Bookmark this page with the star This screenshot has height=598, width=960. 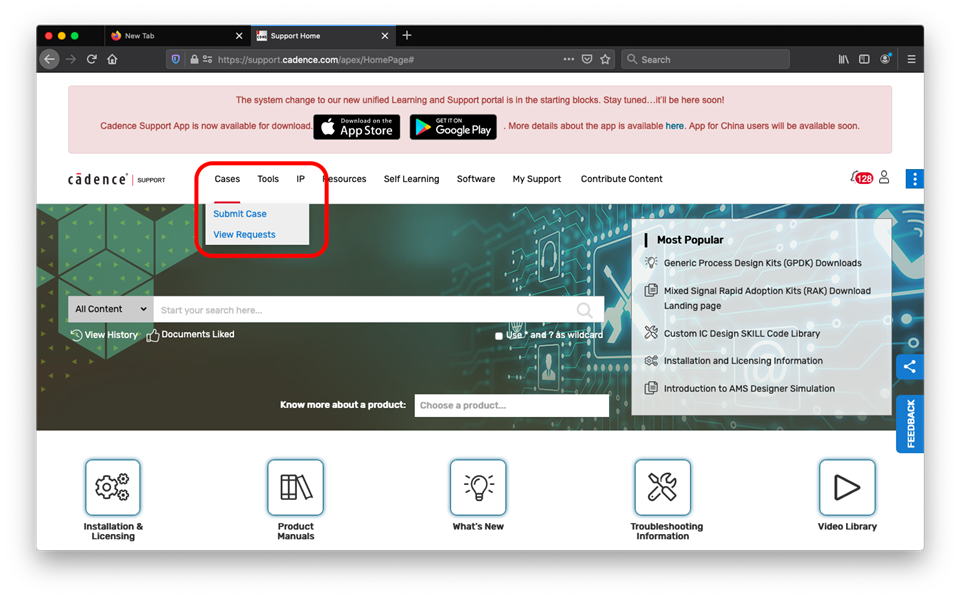pos(606,59)
